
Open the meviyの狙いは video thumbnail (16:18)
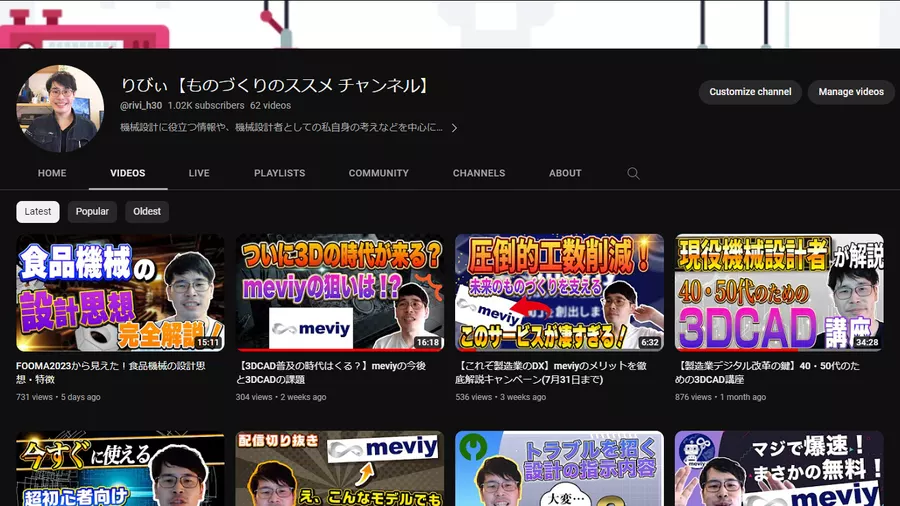pyautogui.click(x=340, y=293)
